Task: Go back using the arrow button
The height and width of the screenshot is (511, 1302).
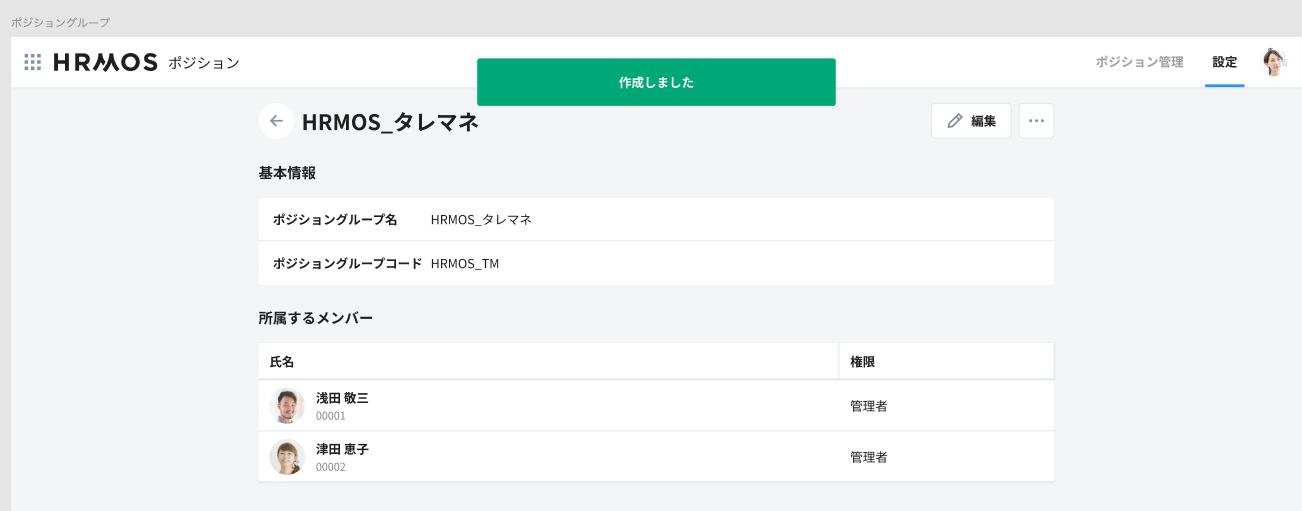Action: [x=276, y=121]
